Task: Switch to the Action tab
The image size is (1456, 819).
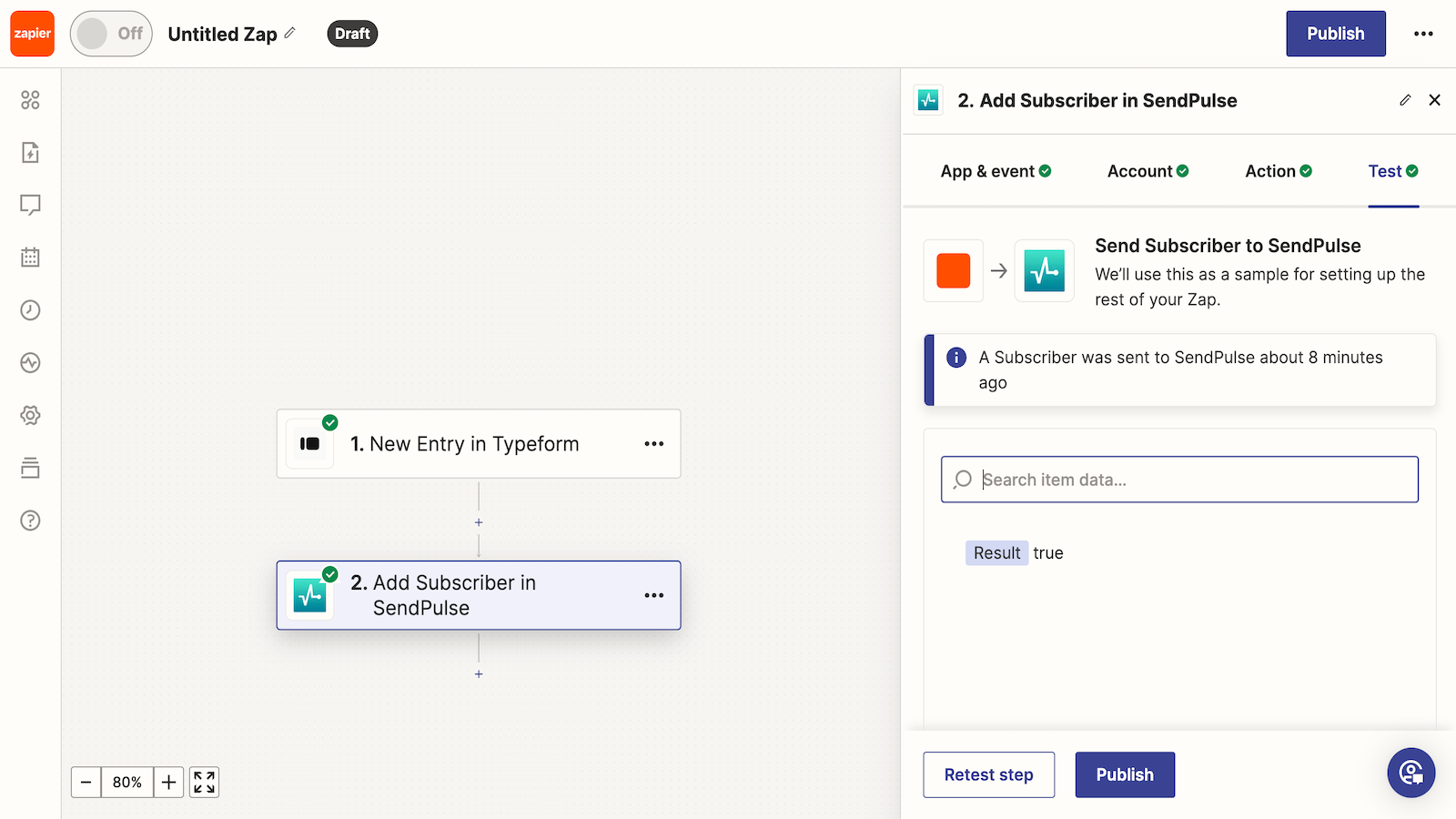Action: [x=1278, y=171]
